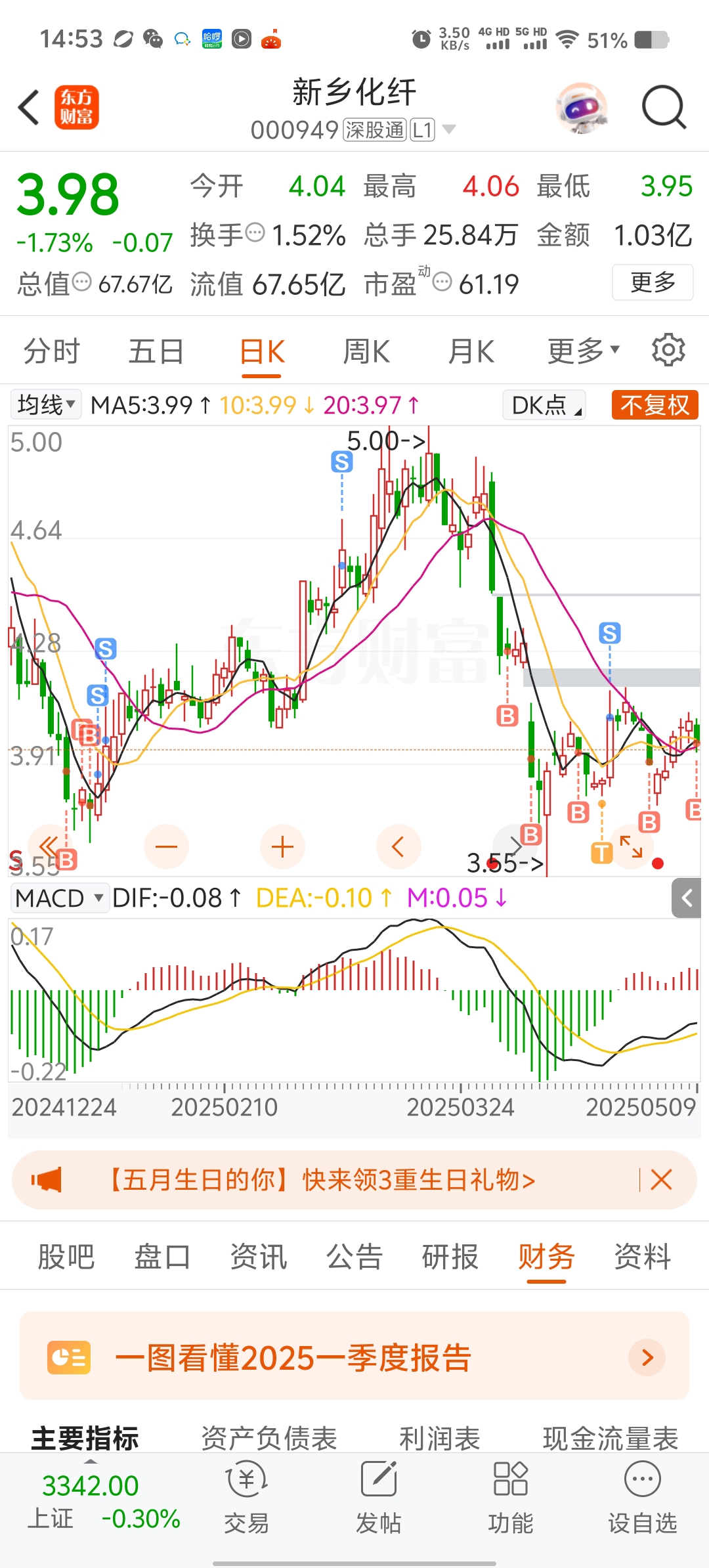The width and height of the screenshot is (709, 1568).
Task: Switch to the 资料 tab
Action: click(642, 1257)
